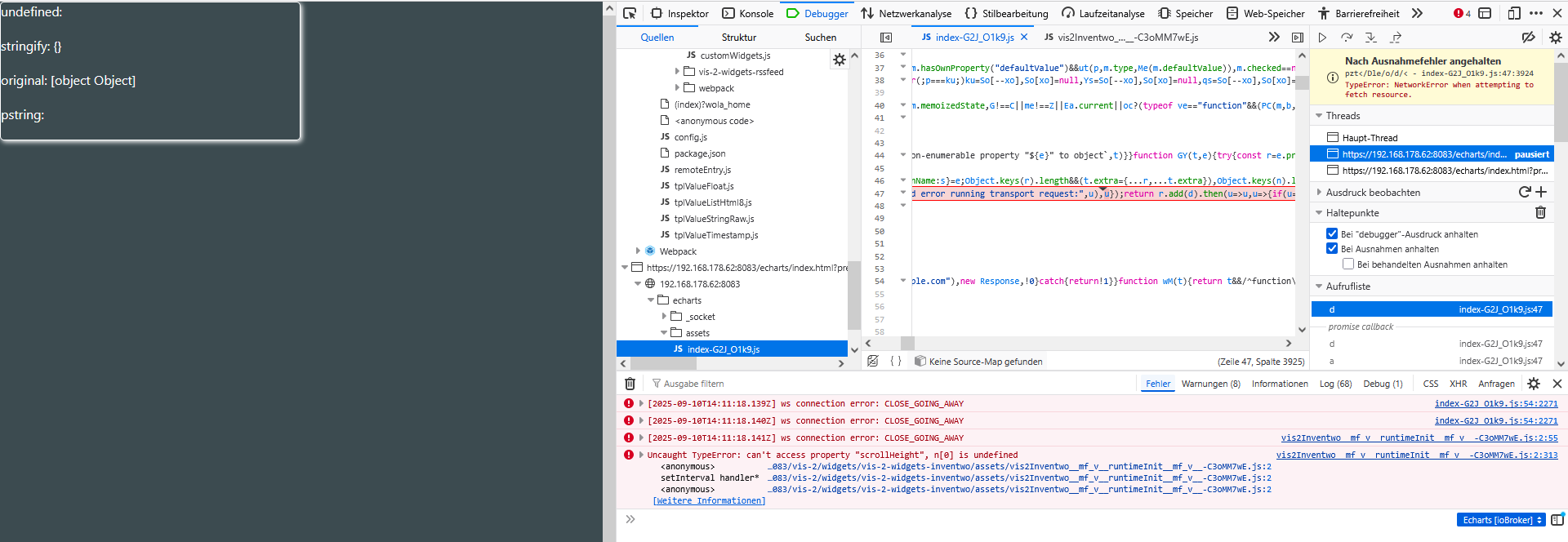Viewport: 1568px width, 542px height.
Task: Open source tree settings gear icon
Action: coord(840,60)
